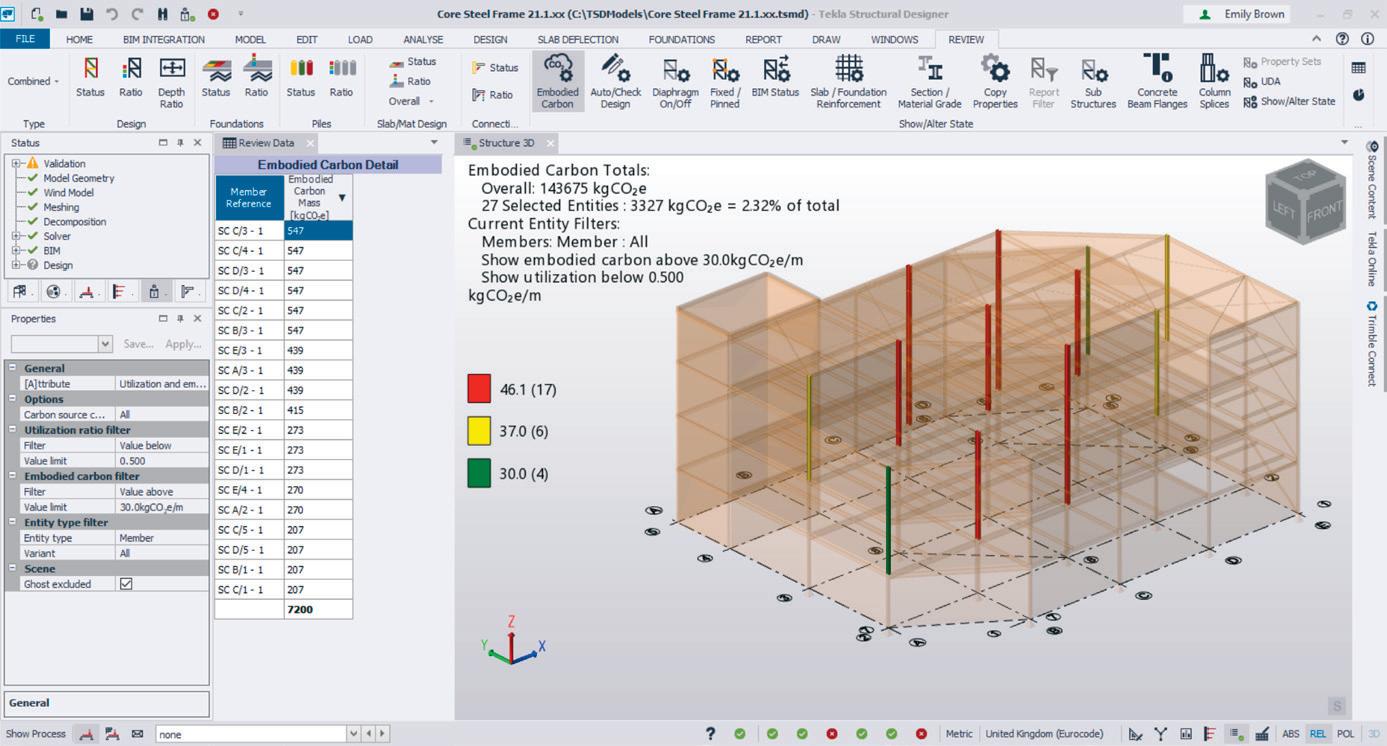
Task: Open the Scene Content side panel
Action: click(1372, 179)
